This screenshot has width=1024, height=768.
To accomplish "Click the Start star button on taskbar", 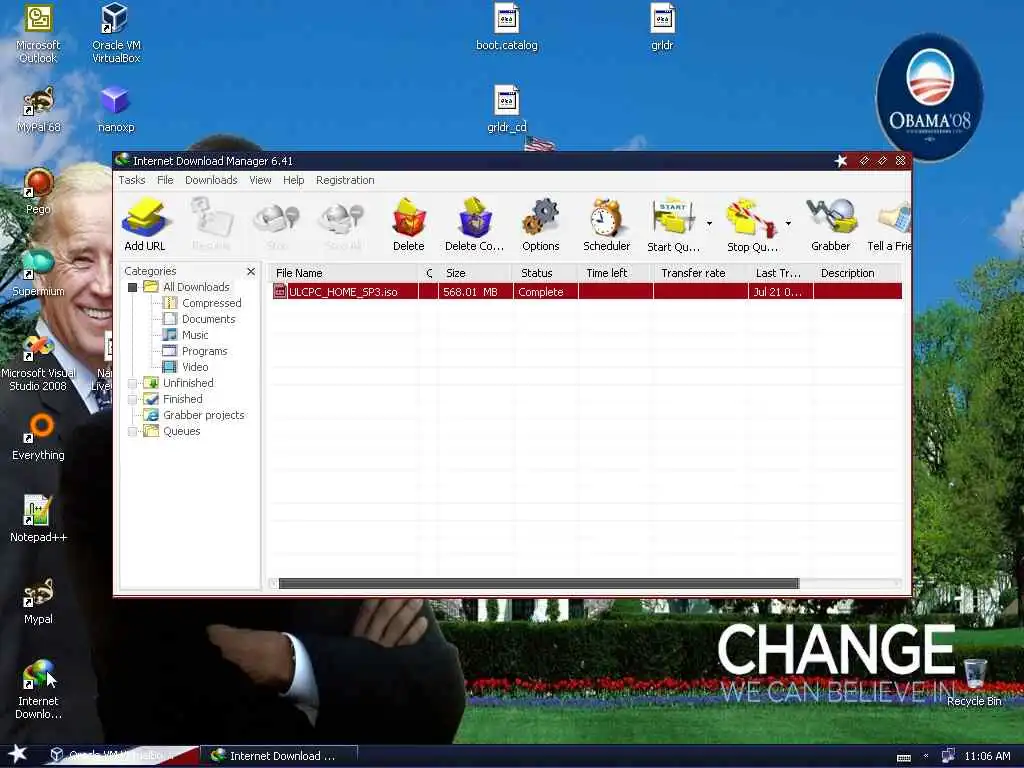I will click(x=18, y=754).
